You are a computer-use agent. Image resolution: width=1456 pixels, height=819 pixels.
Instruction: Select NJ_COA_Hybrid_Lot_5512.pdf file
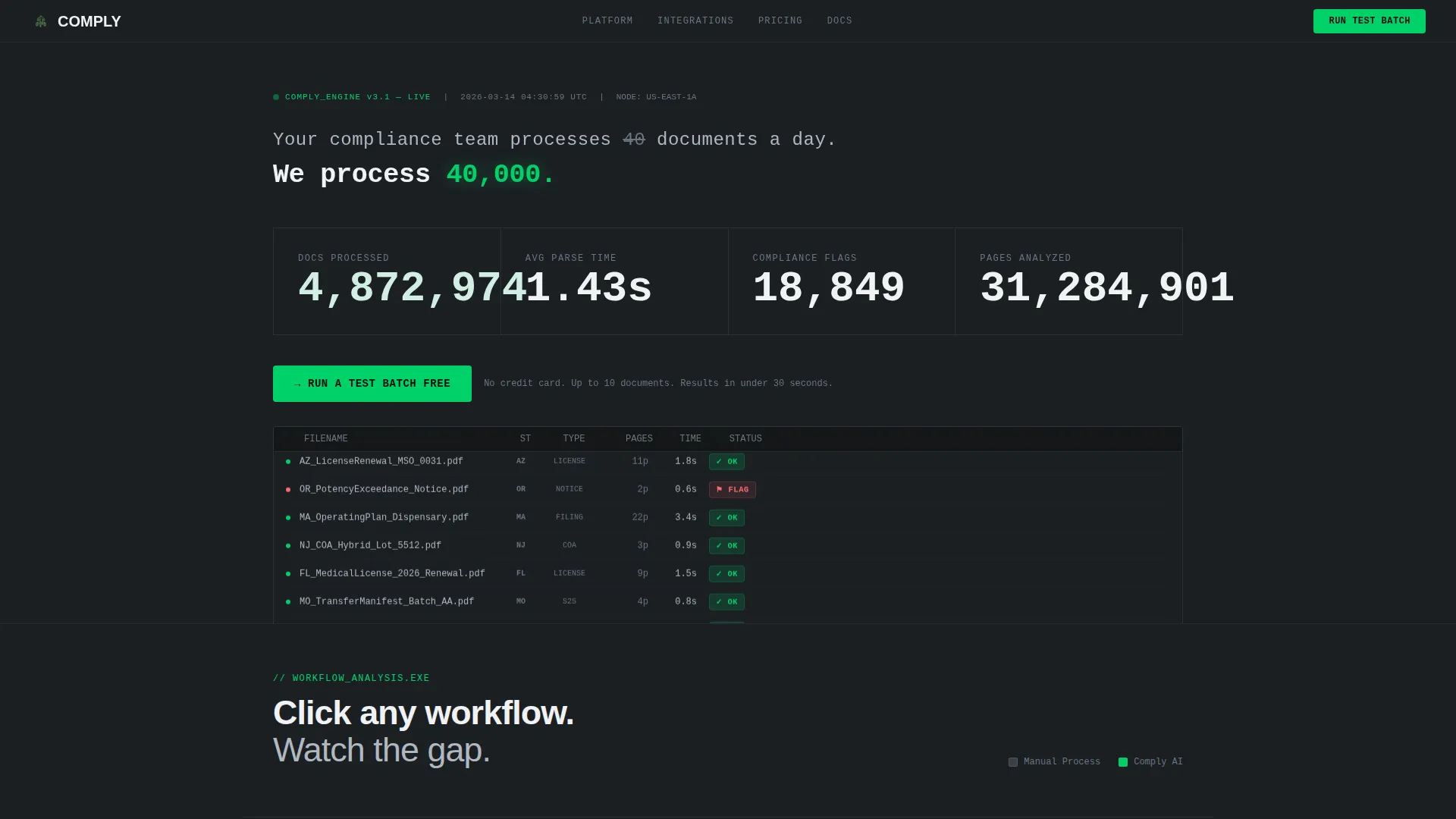coord(370,545)
